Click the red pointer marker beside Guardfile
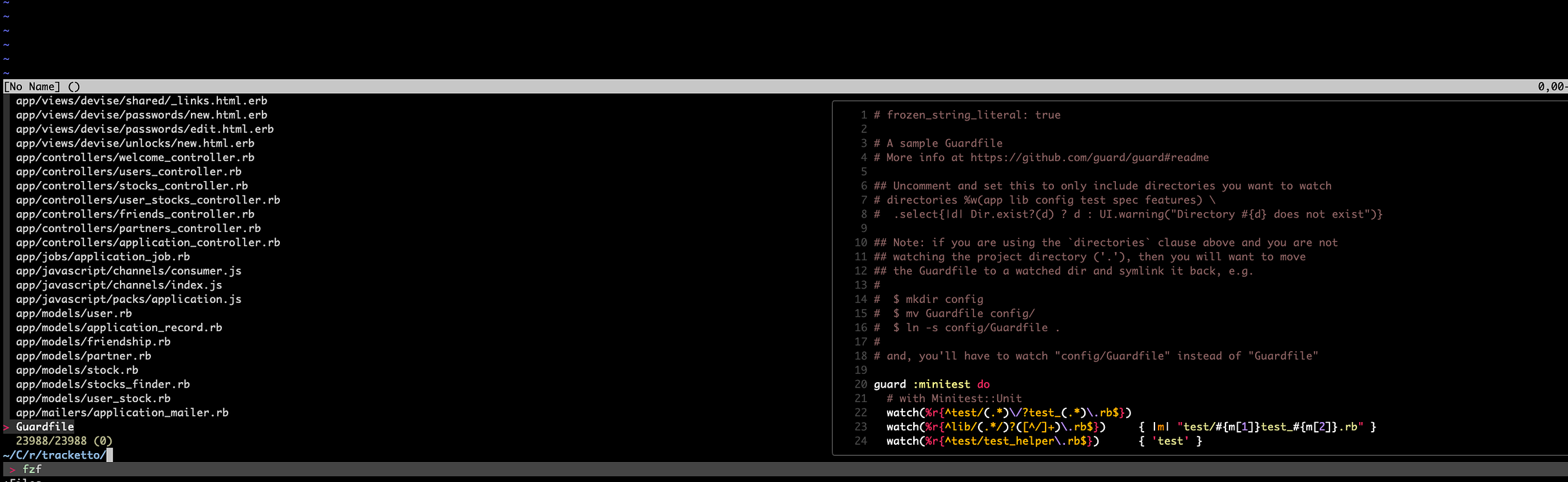The height and width of the screenshot is (482, 1568). 6,427
